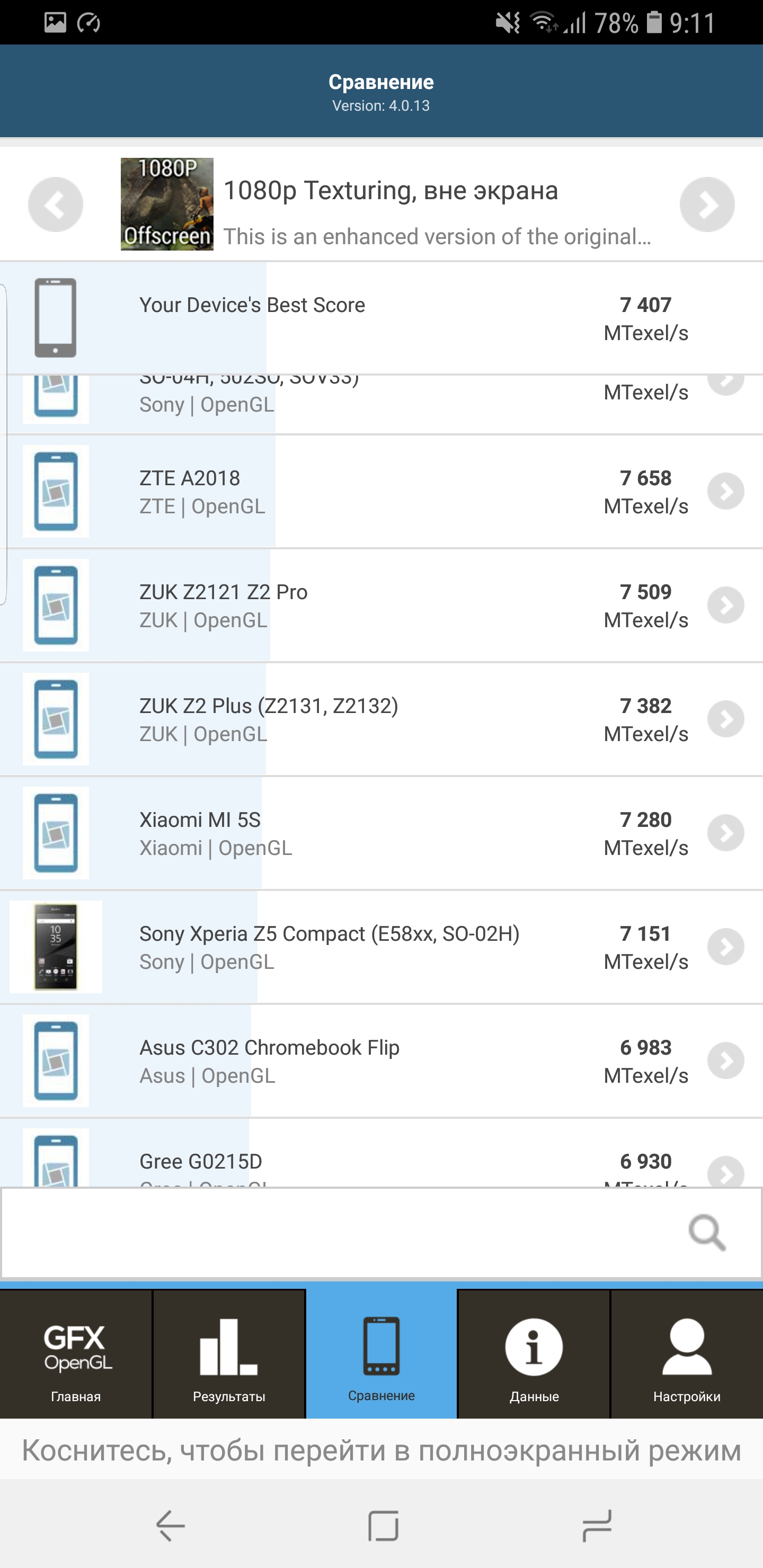Tap the search magnifier icon

(706, 1233)
